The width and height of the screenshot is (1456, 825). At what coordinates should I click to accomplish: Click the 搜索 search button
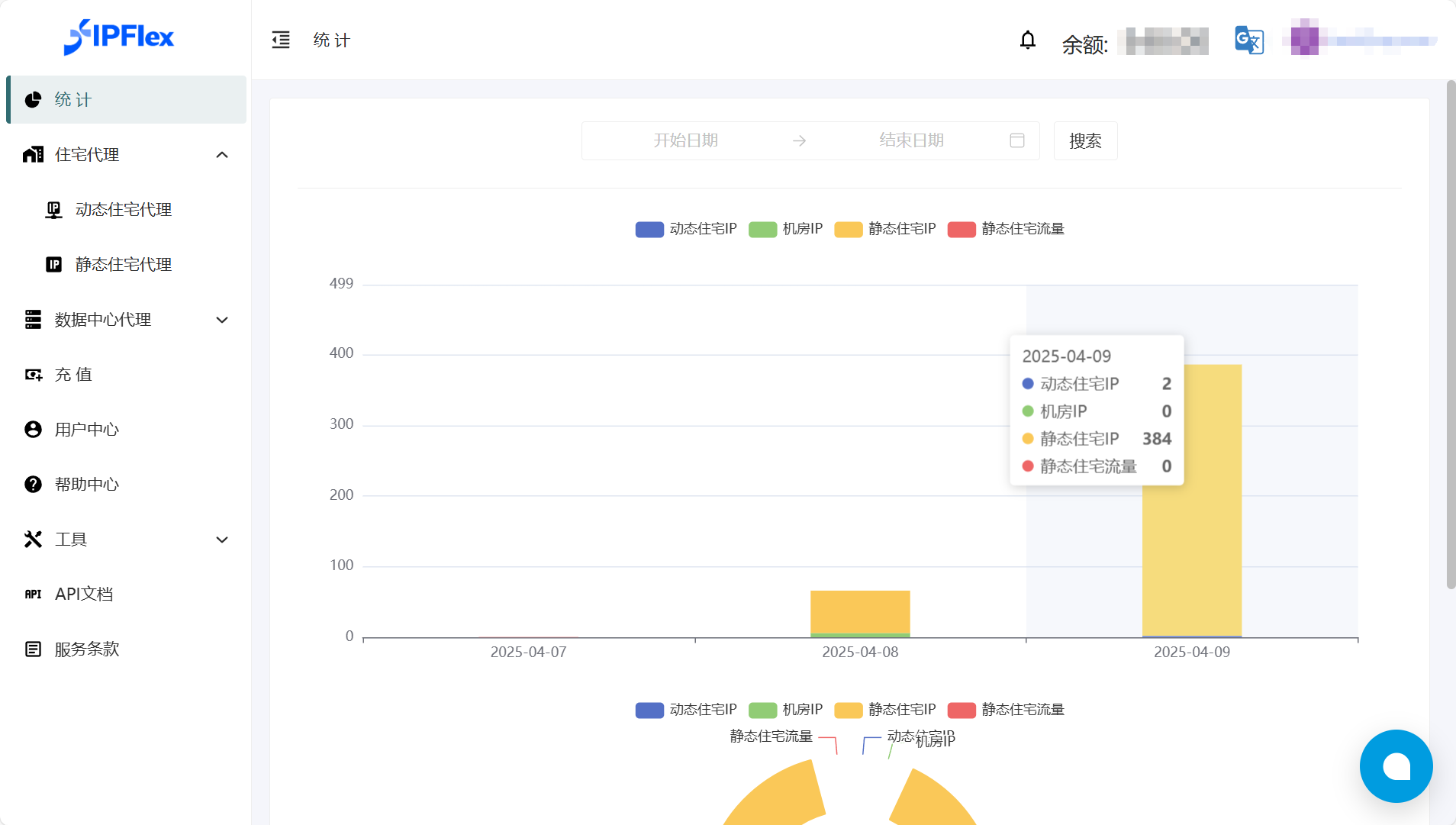pyautogui.click(x=1084, y=141)
